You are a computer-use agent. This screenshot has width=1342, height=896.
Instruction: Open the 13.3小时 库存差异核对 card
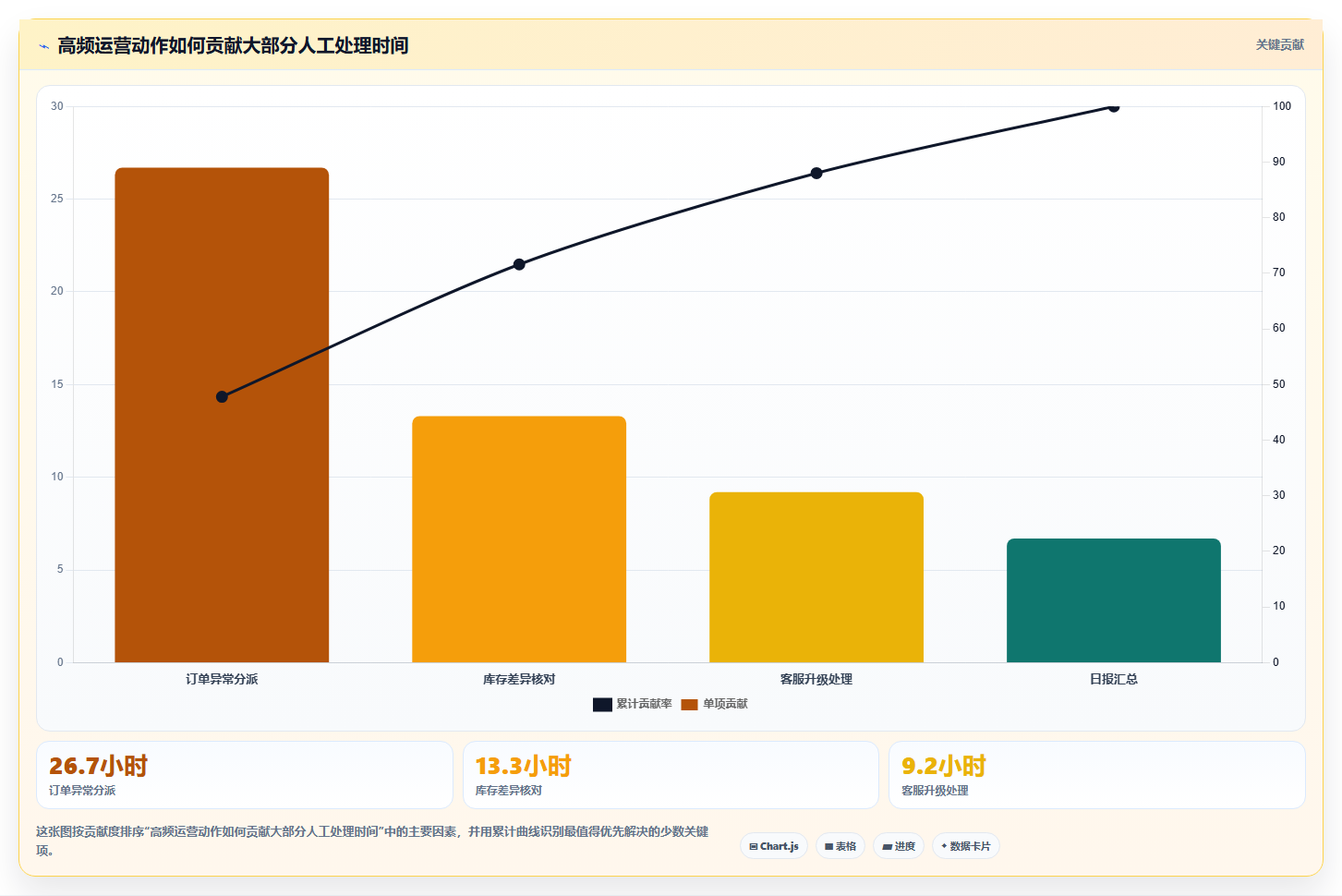coord(671,775)
